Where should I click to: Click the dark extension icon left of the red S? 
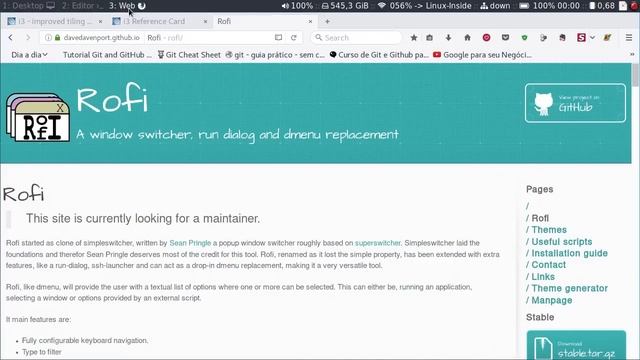(562, 38)
